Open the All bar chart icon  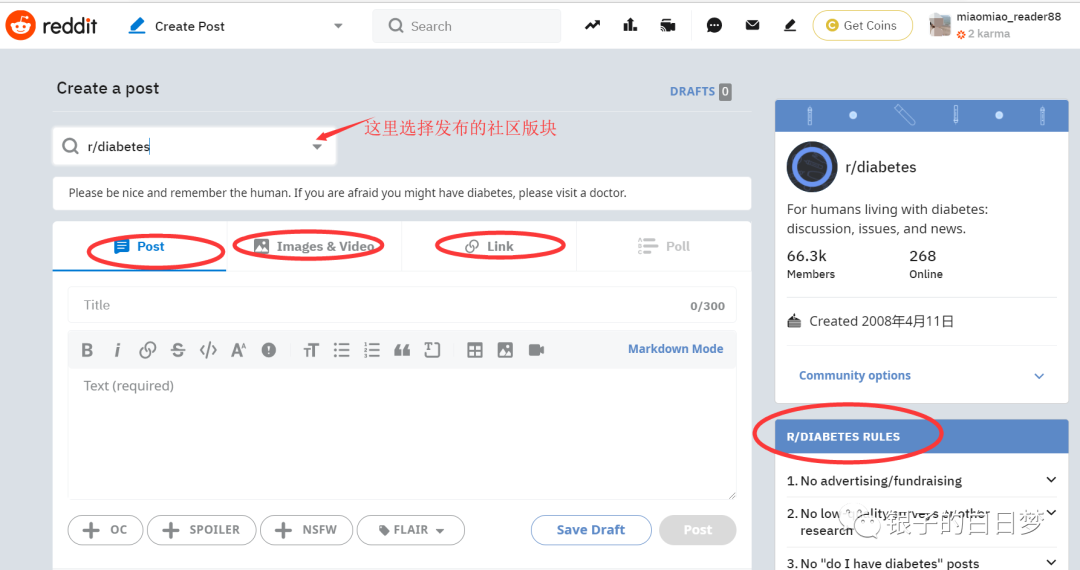click(630, 25)
